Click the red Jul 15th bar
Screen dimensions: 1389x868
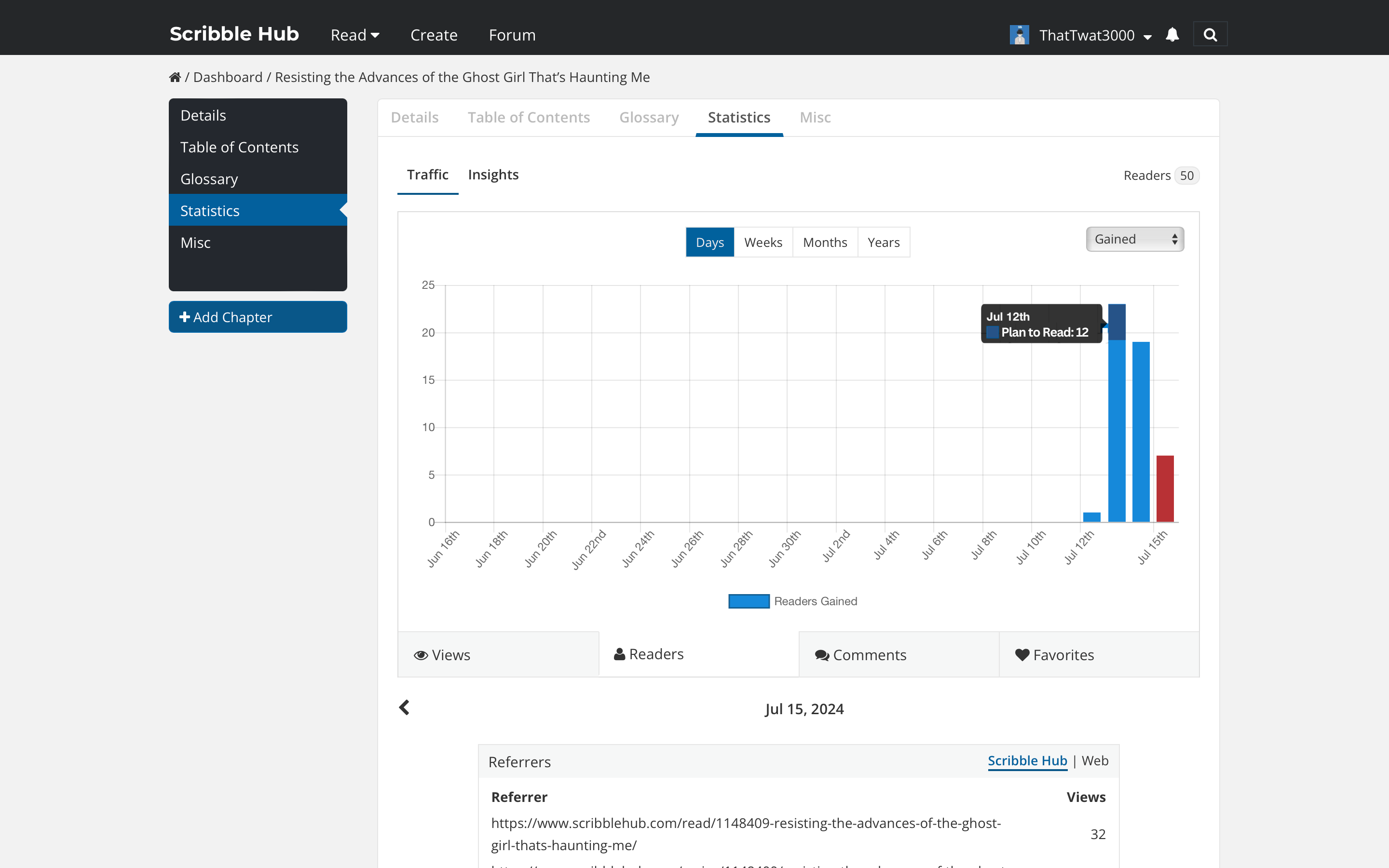(1165, 488)
